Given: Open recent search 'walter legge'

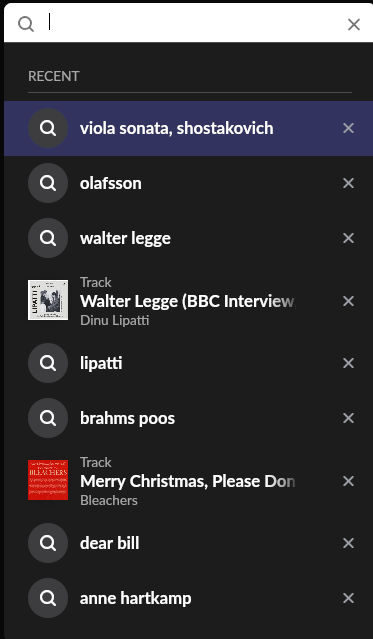Looking at the screenshot, I should 188,238.
